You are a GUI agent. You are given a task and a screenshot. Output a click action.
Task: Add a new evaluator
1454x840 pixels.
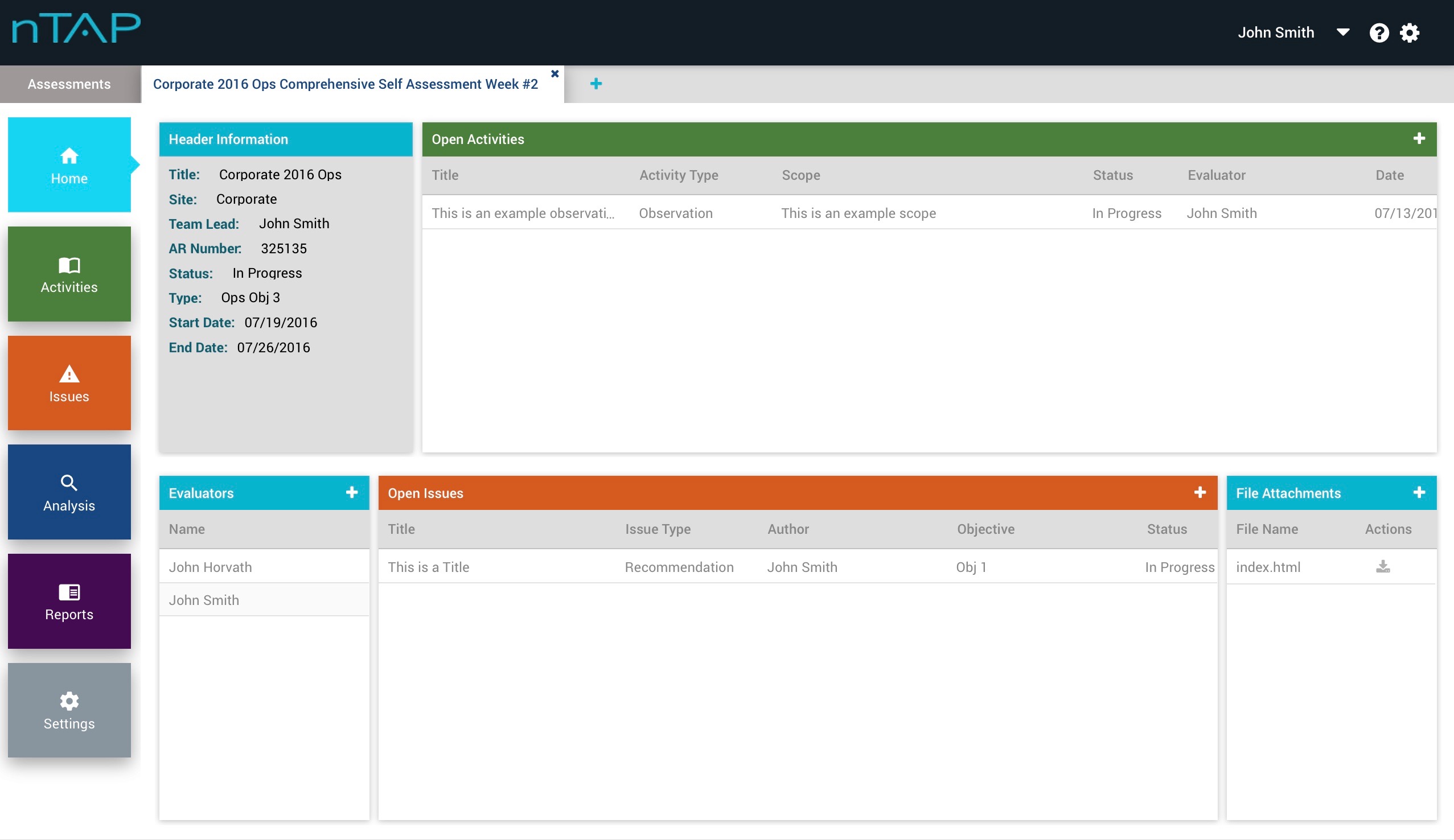click(352, 493)
